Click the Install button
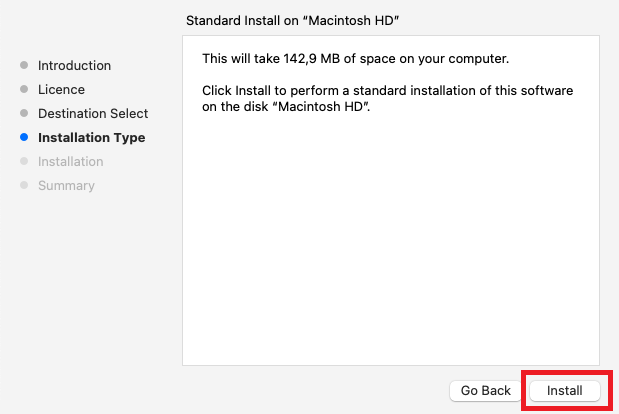619x414 pixels. tap(565, 390)
